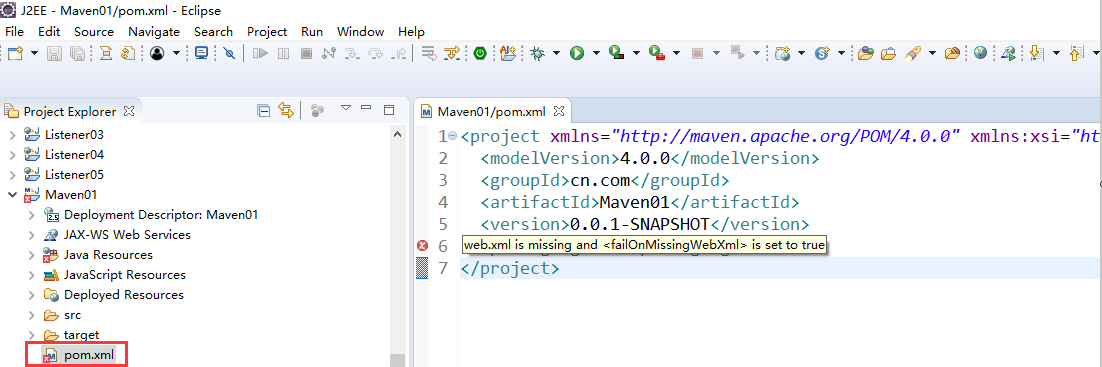The image size is (1102, 367).
Task: Open the External Tools dropdown arrow
Action: coord(676,53)
